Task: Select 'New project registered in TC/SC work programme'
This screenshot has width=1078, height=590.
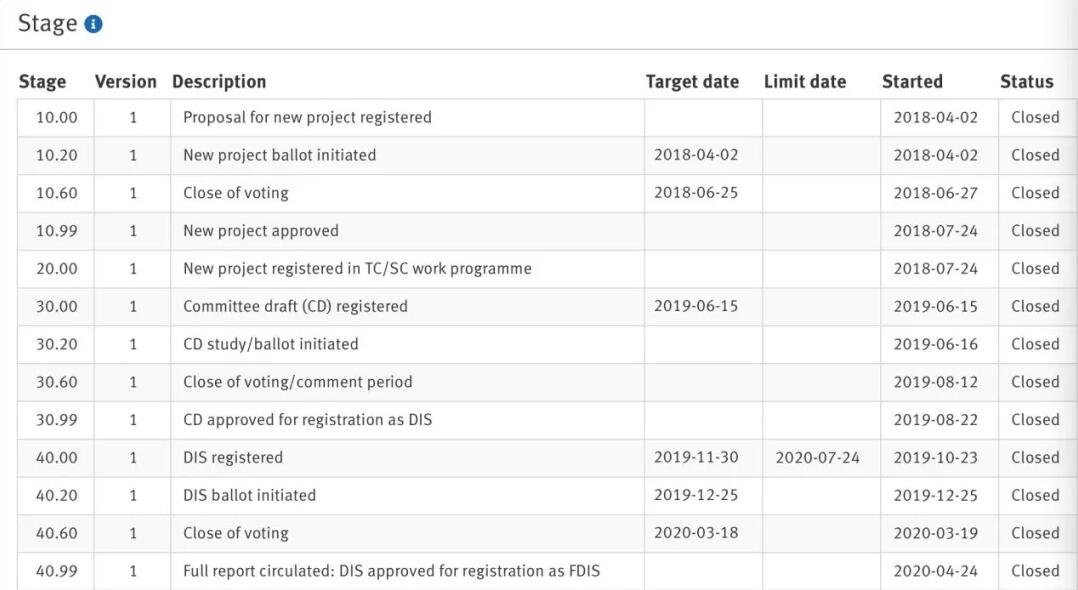Action: point(357,269)
